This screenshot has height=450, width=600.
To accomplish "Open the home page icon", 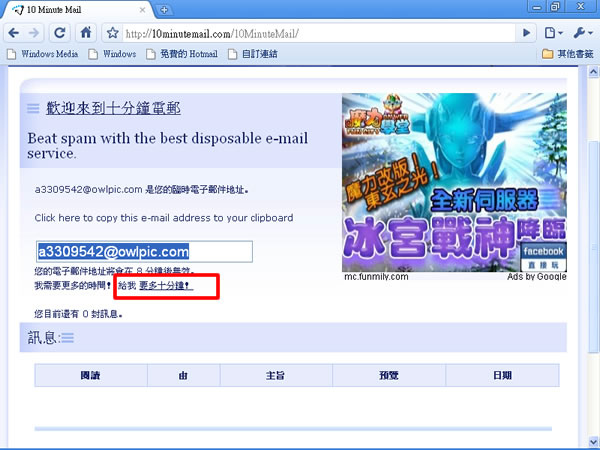I will [86, 33].
